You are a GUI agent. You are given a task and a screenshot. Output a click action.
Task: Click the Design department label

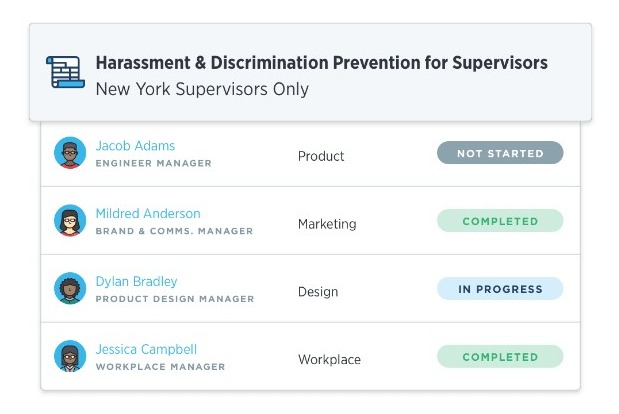(x=318, y=292)
